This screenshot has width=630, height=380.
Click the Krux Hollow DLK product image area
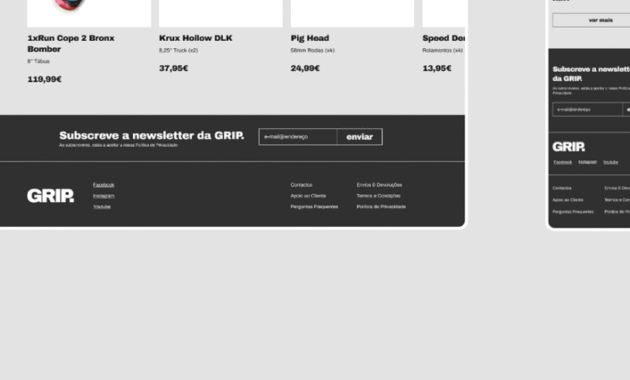click(x=221, y=13)
